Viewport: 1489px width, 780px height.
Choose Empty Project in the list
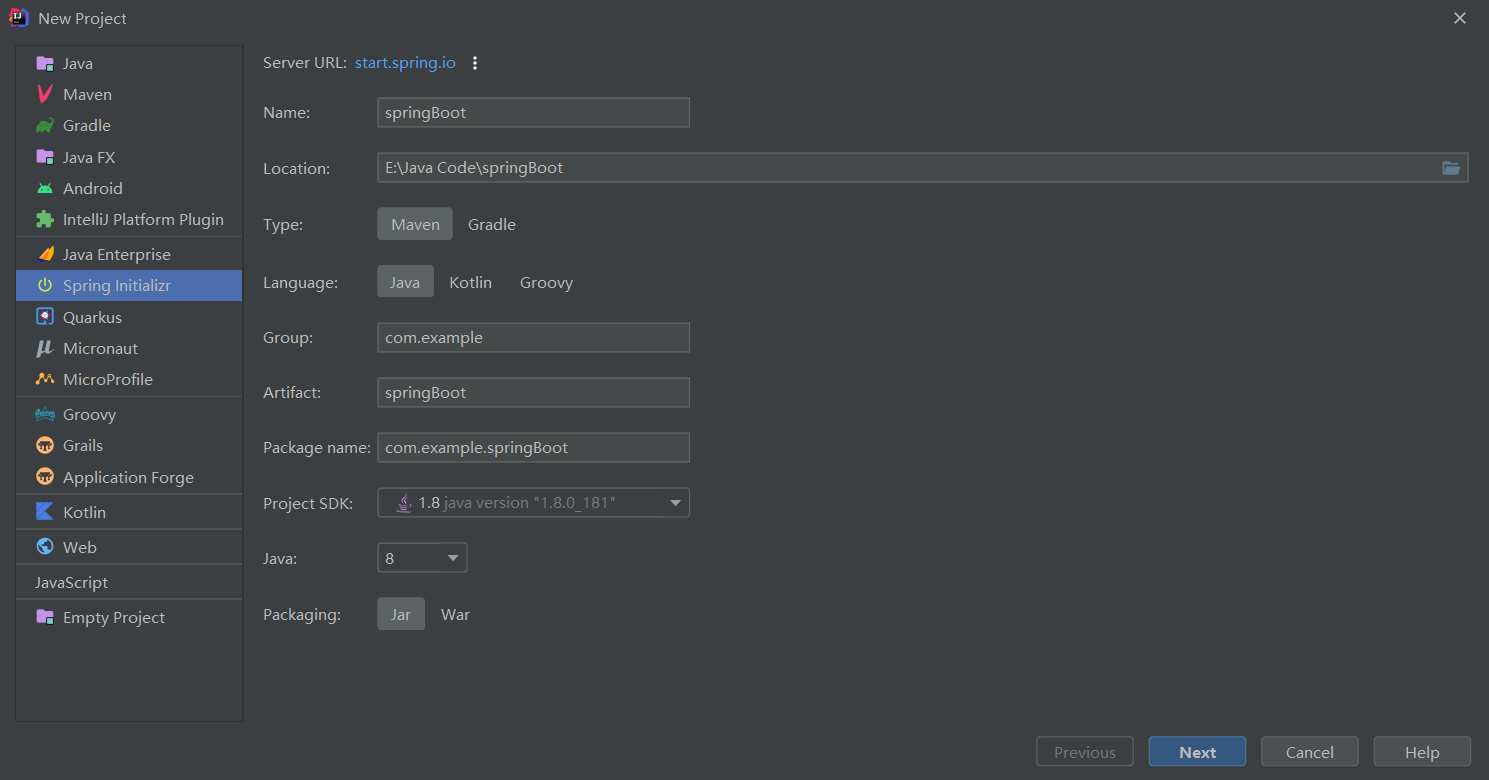click(113, 617)
